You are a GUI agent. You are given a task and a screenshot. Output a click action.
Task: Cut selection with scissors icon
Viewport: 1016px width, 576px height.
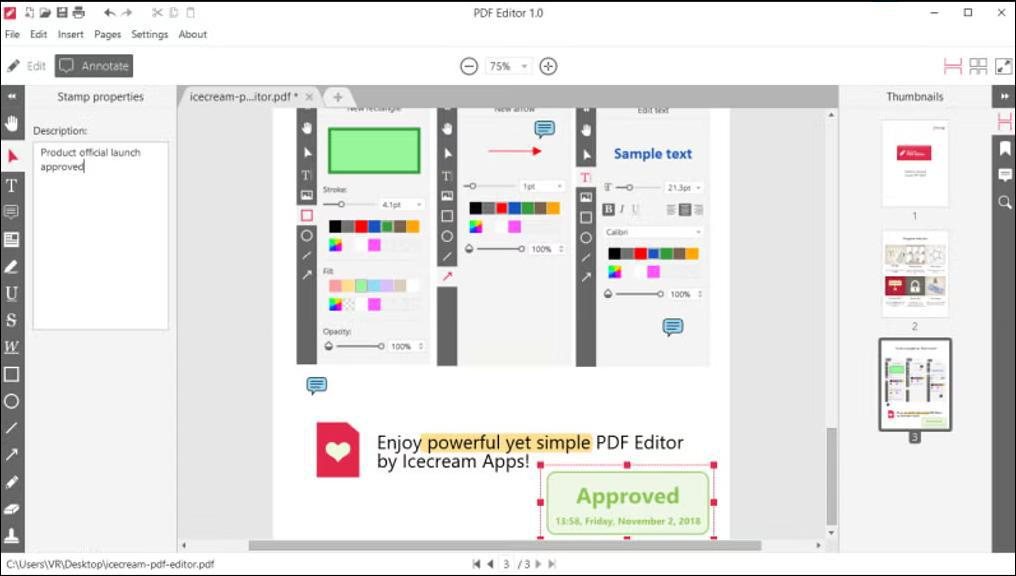click(x=157, y=12)
